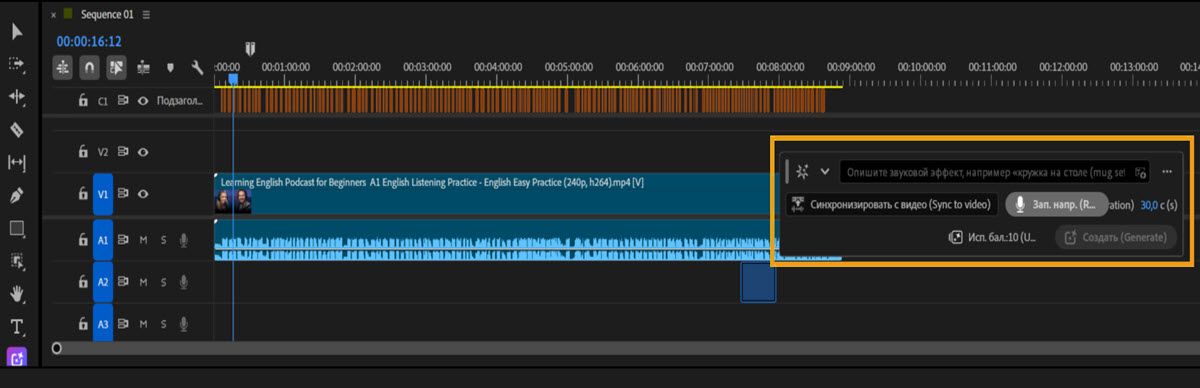Toggle lock on video track V2
This screenshot has width=1200, height=388.
pos(84,152)
